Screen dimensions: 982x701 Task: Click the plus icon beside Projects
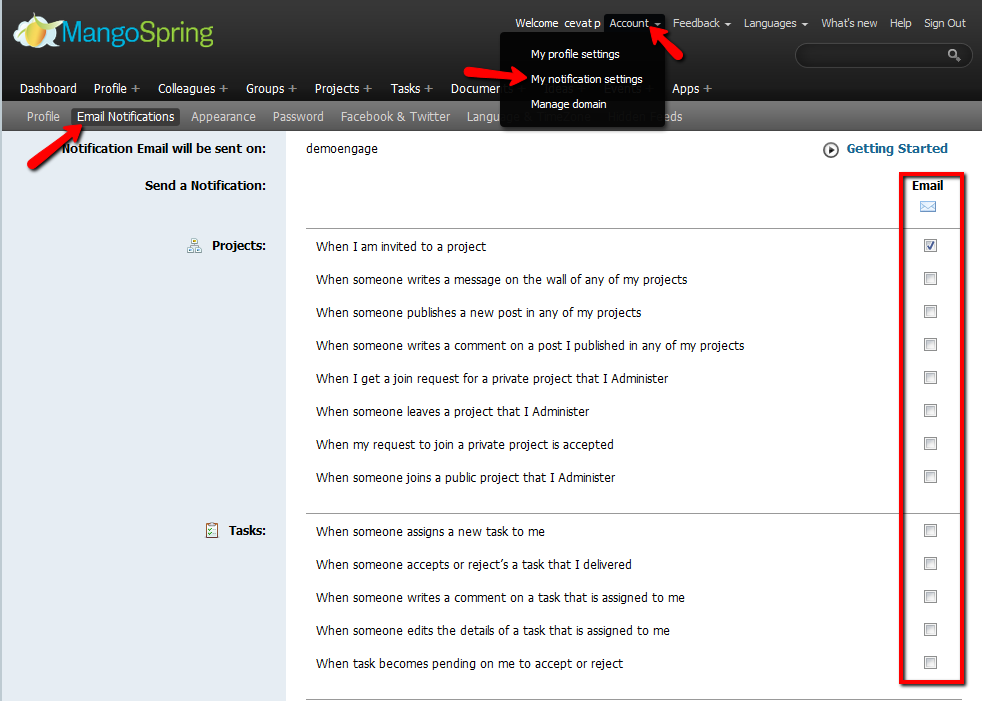click(x=368, y=88)
